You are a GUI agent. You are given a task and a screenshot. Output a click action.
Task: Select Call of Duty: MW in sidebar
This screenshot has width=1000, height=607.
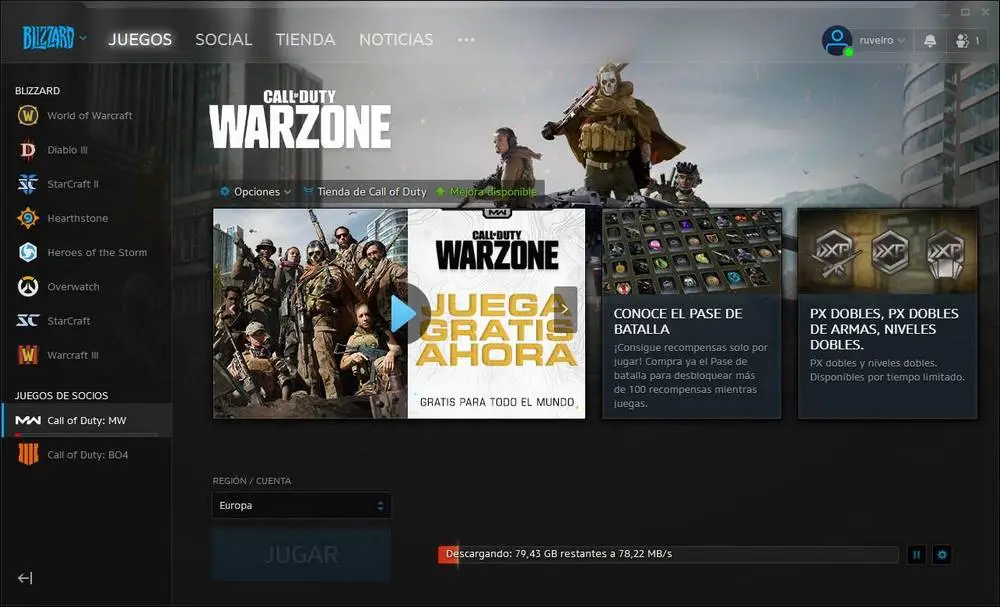click(x=86, y=420)
